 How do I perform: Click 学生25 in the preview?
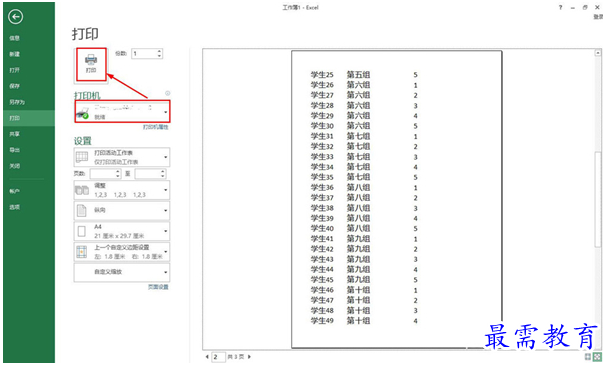[x=322, y=75]
